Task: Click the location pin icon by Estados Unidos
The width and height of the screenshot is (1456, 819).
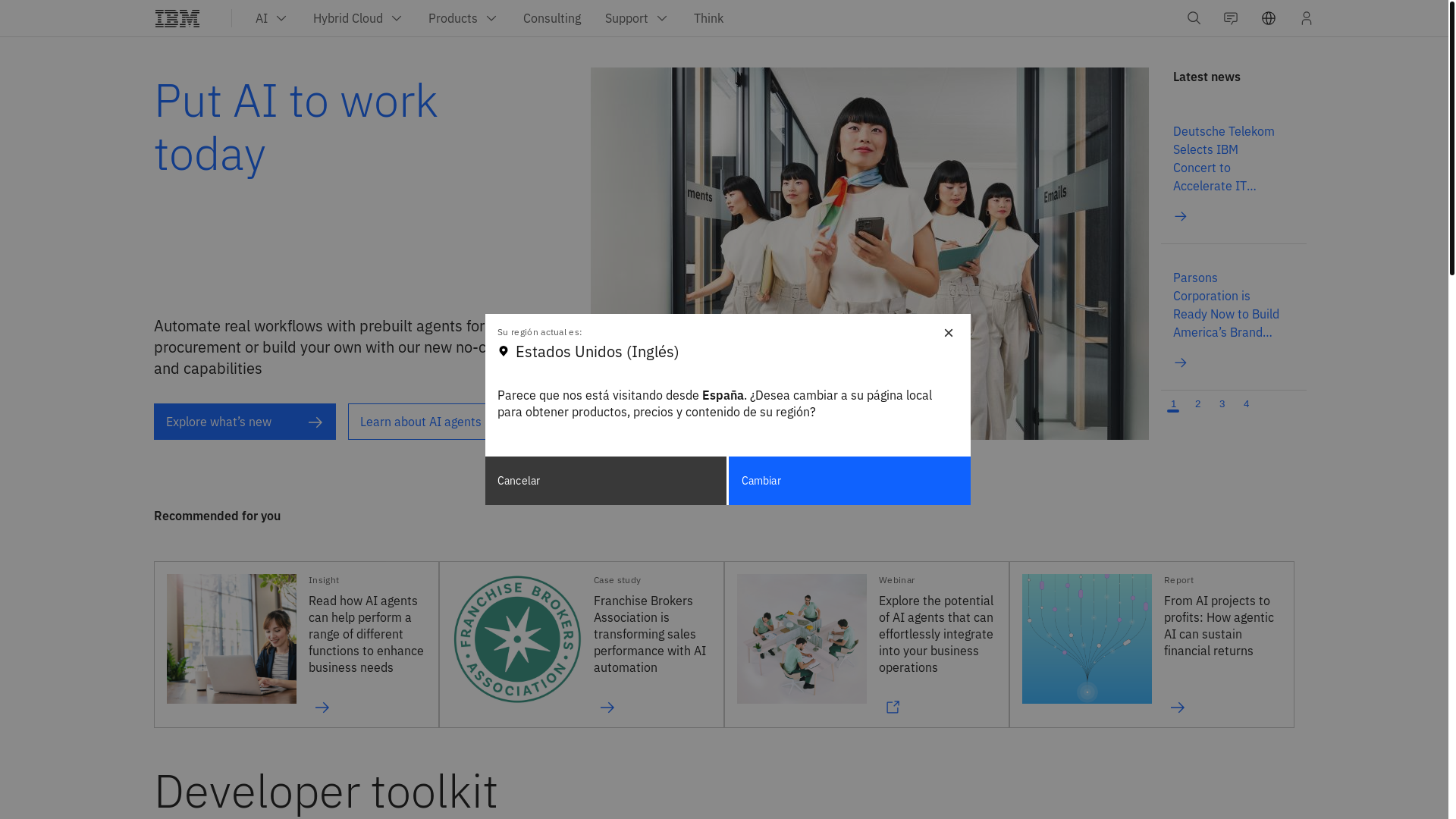Action: coord(504,351)
